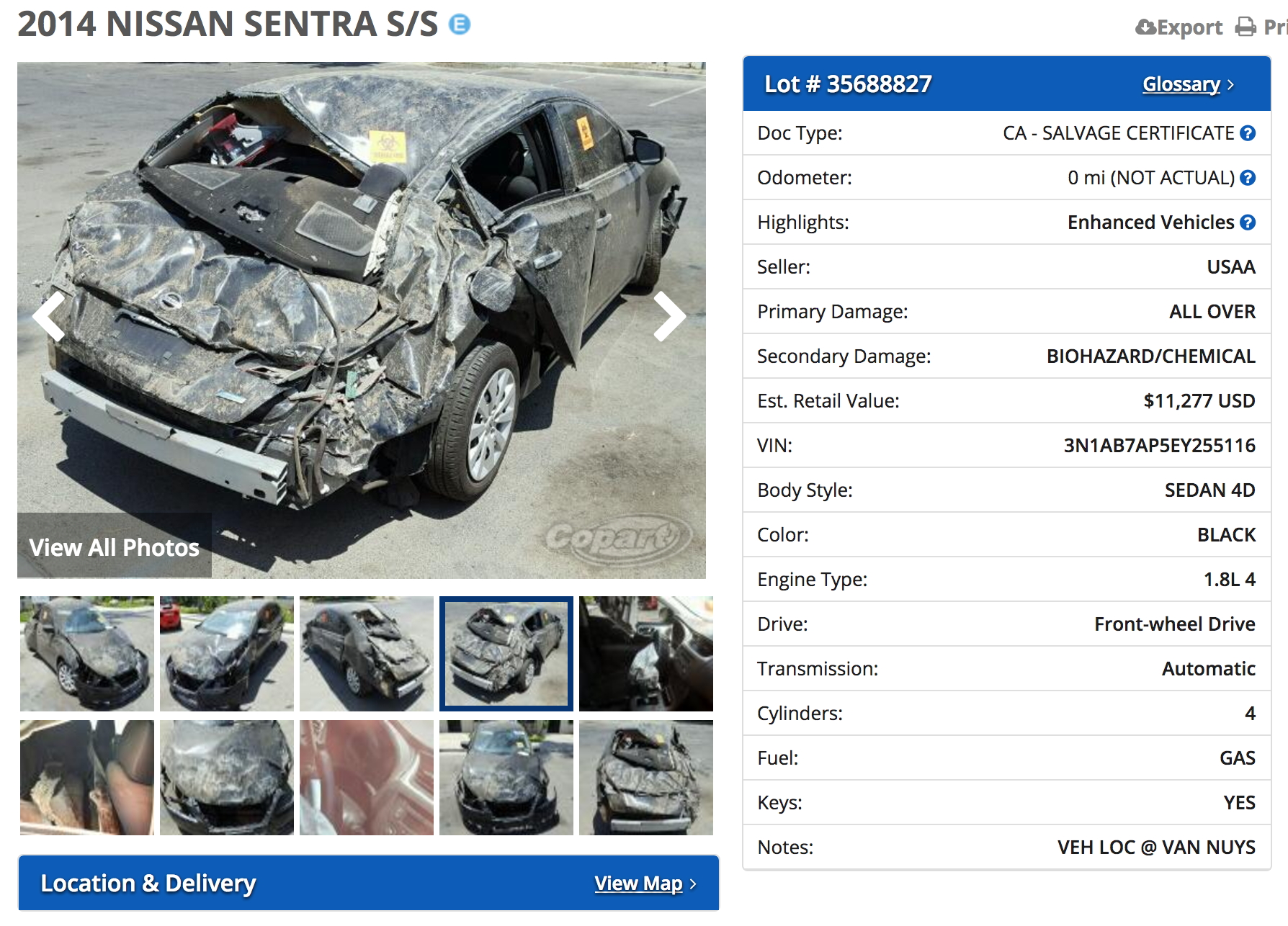Click the Enhanced Vehicles highlight text
Image resolution: width=1288 pixels, height=926 pixels.
[x=1150, y=222]
